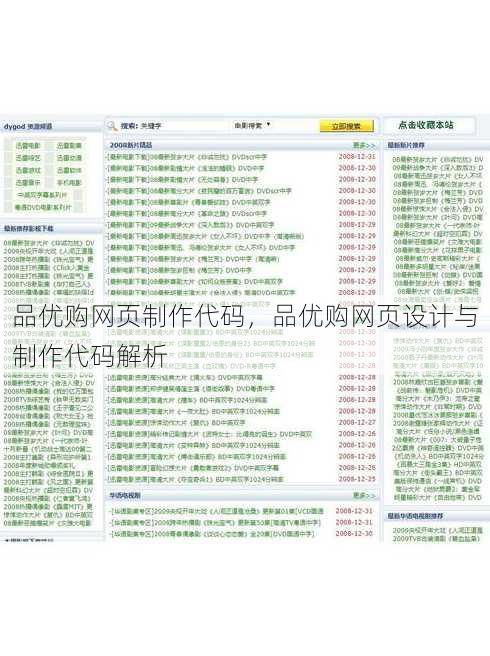
Task: Open the 电影搜索 search-type dropdown
Action: click(252, 125)
